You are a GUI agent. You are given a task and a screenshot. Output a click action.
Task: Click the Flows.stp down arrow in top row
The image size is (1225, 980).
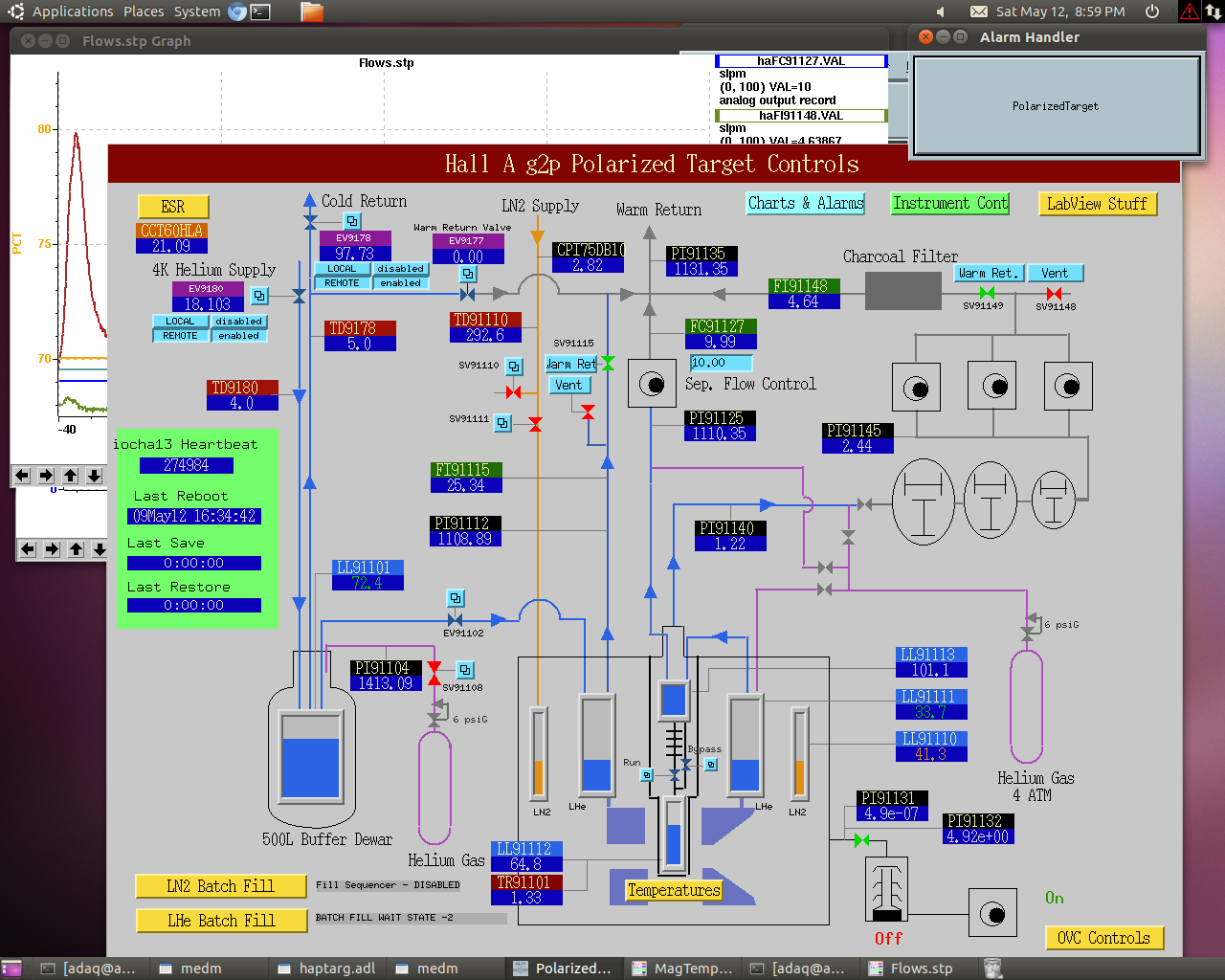click(x=95, y=476)
